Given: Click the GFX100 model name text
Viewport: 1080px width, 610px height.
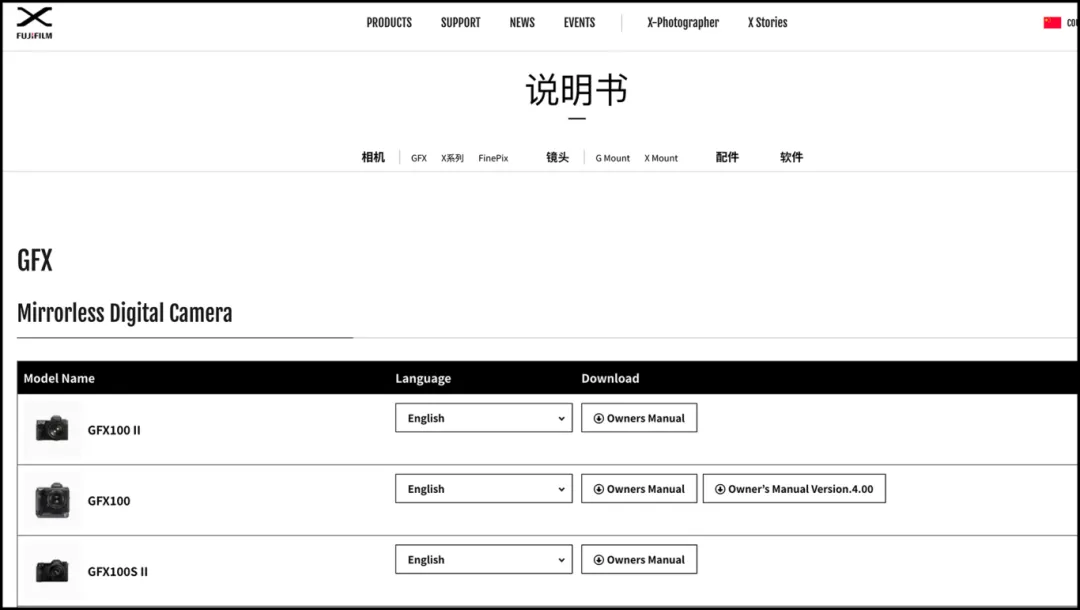Looking at the screenshot, I should [x=109, y=501].
